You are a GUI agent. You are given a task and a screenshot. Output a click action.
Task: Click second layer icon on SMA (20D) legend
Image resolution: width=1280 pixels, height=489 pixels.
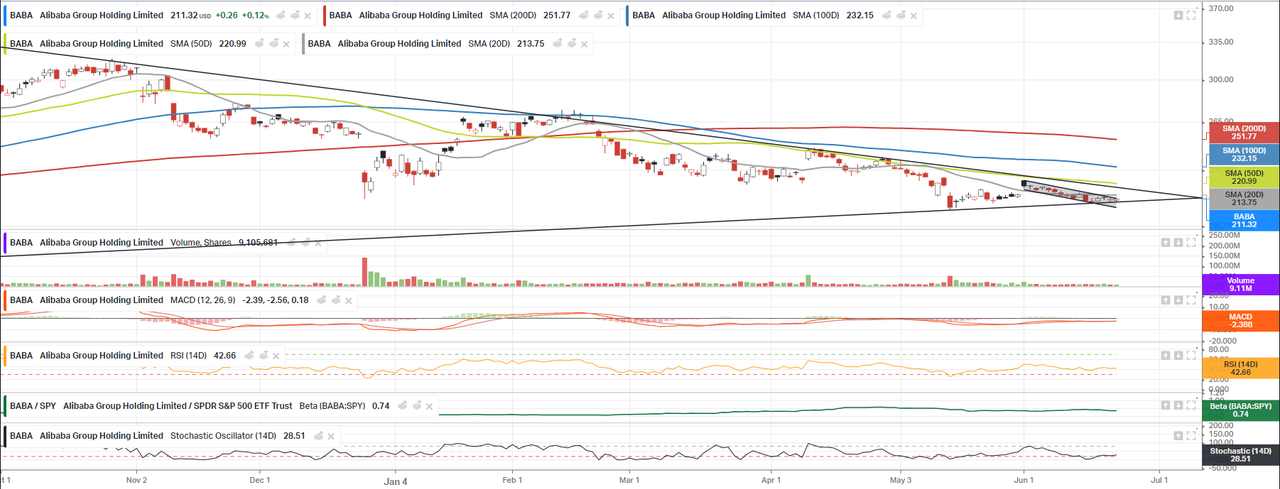pyautogui.click(x=571, y=44)
